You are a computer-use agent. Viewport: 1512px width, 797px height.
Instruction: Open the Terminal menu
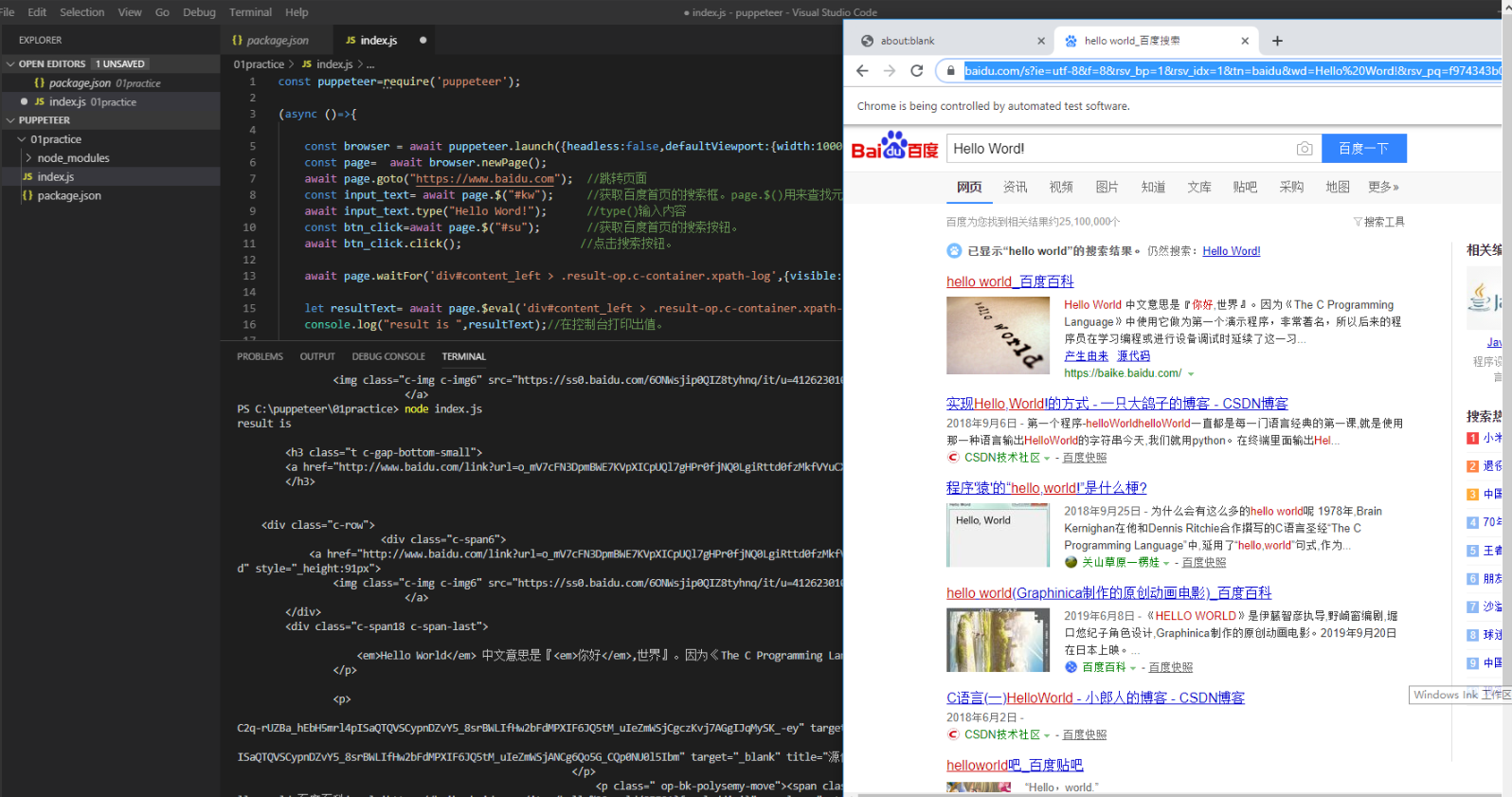pyautogui.click(x=250, y=12)
